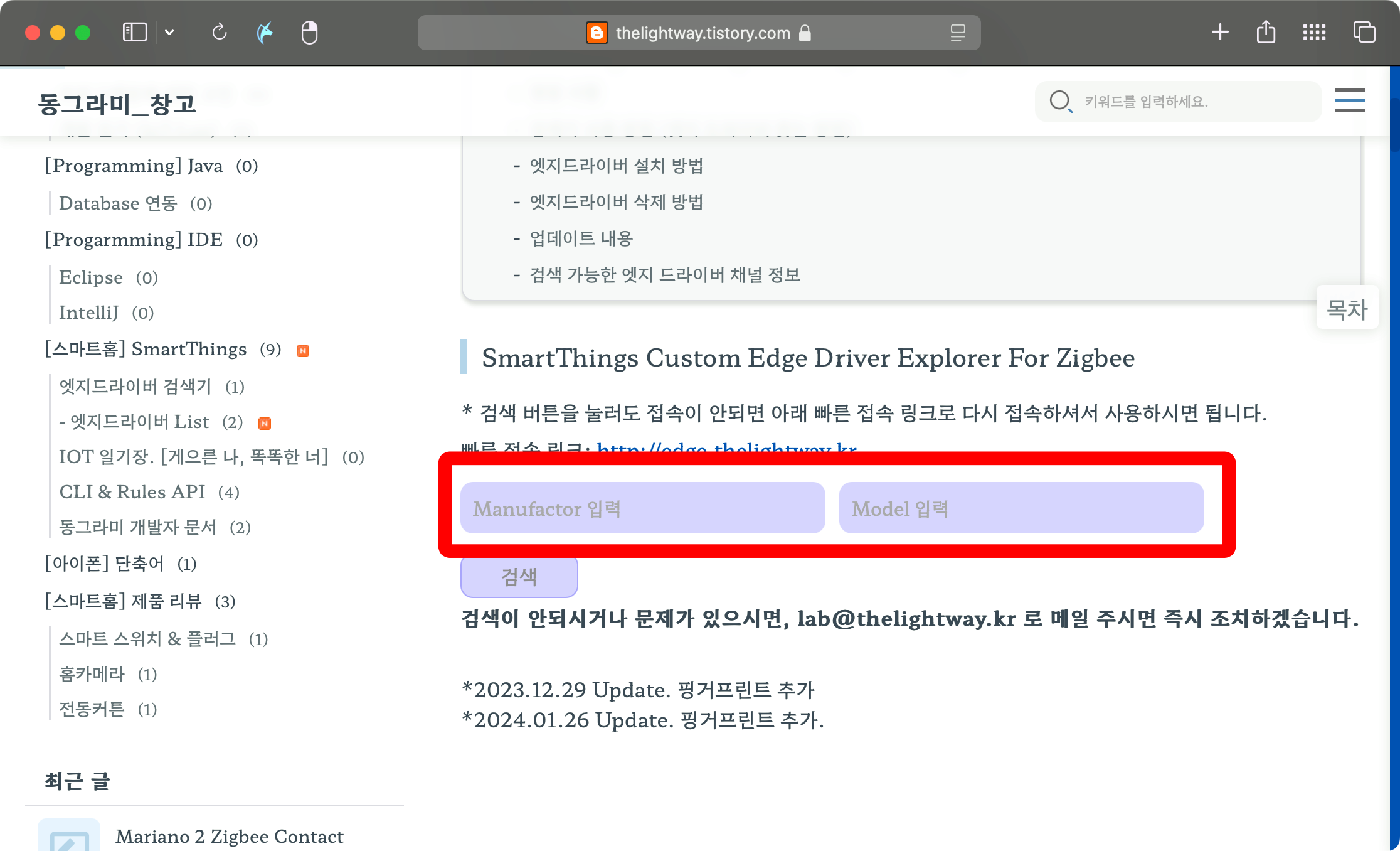Click the Manufactor 입력 field

[642, 508]
